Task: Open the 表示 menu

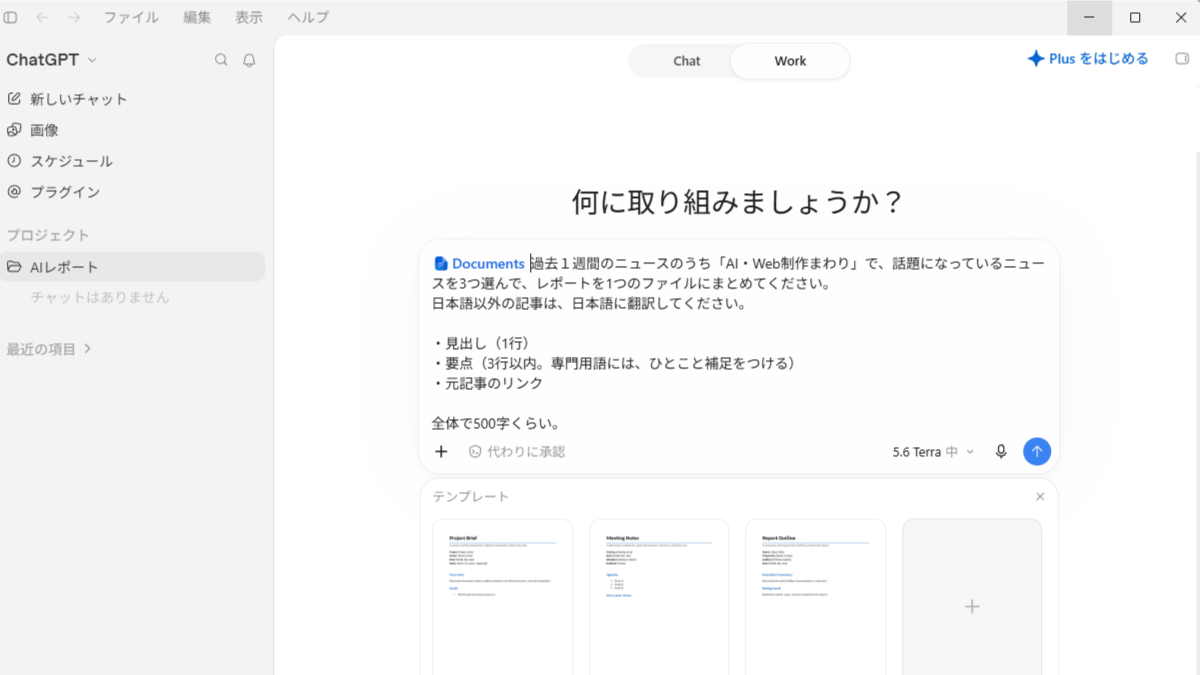Action: pos(249,17)
